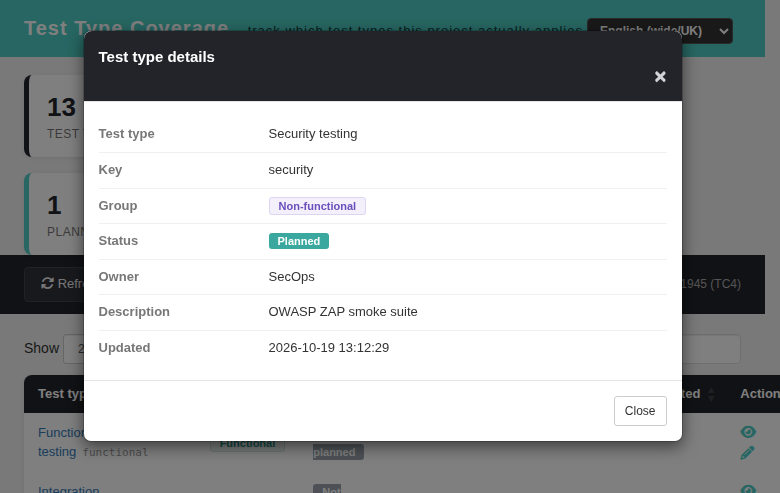The height and width of the screenshot is (493, 780).
Task: Click the Description field label
Action: click(x=134, y=312)
